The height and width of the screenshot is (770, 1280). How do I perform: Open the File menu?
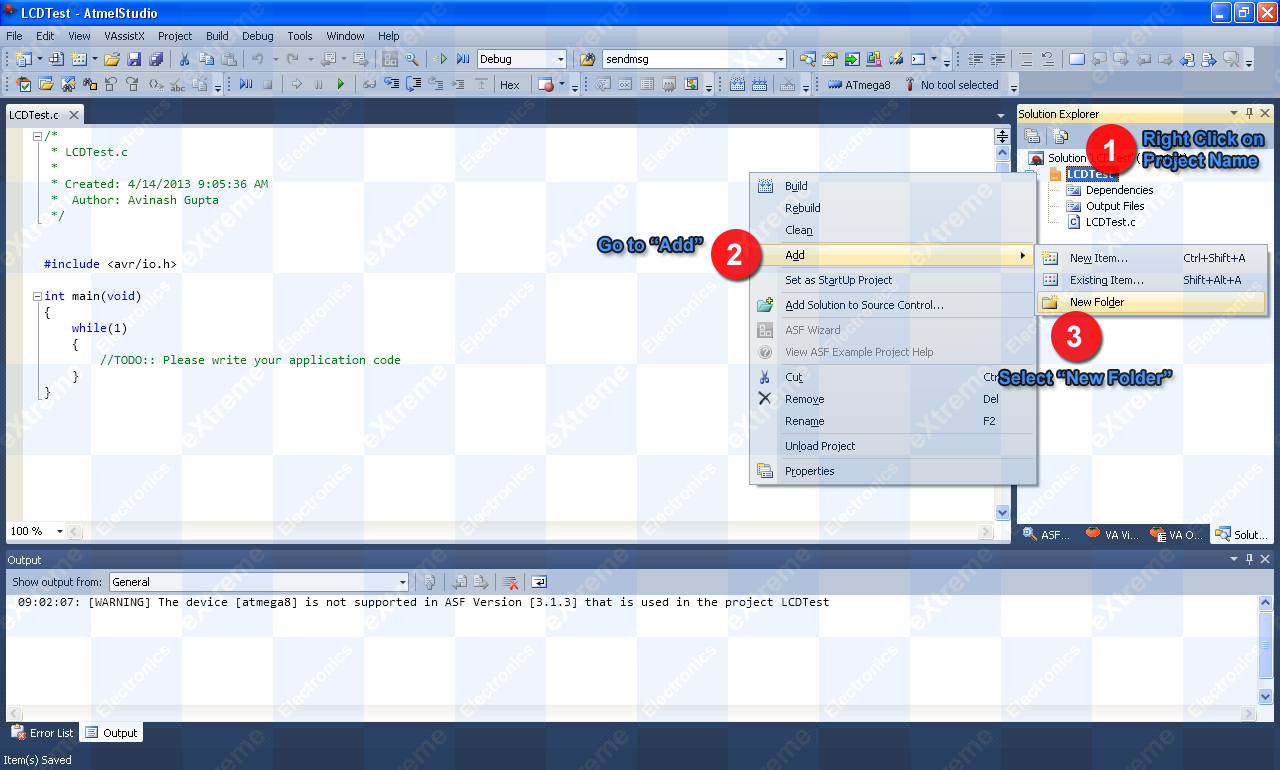[14, 36]
